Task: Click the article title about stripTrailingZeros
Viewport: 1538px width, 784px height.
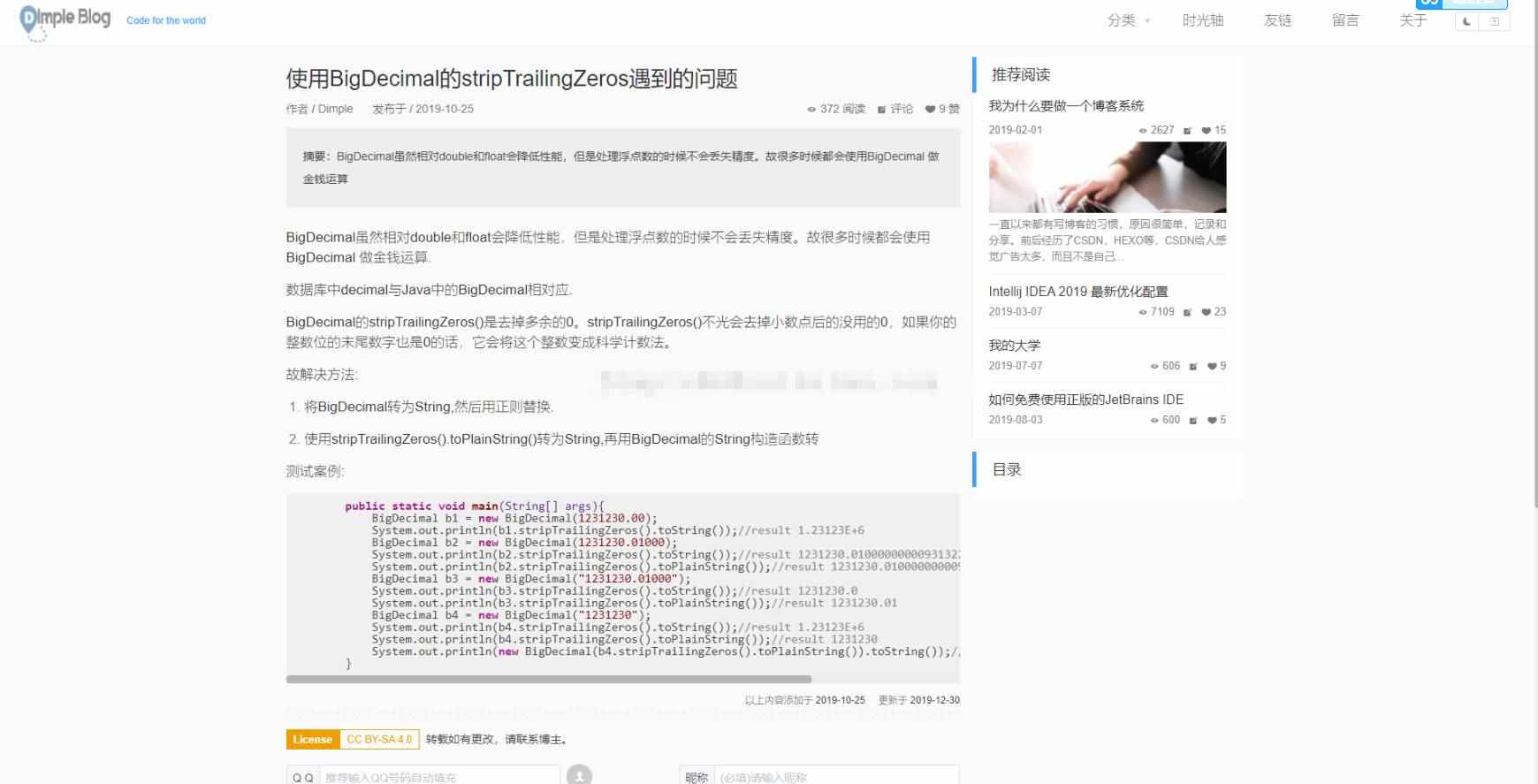Action: (x=512, y=79)
